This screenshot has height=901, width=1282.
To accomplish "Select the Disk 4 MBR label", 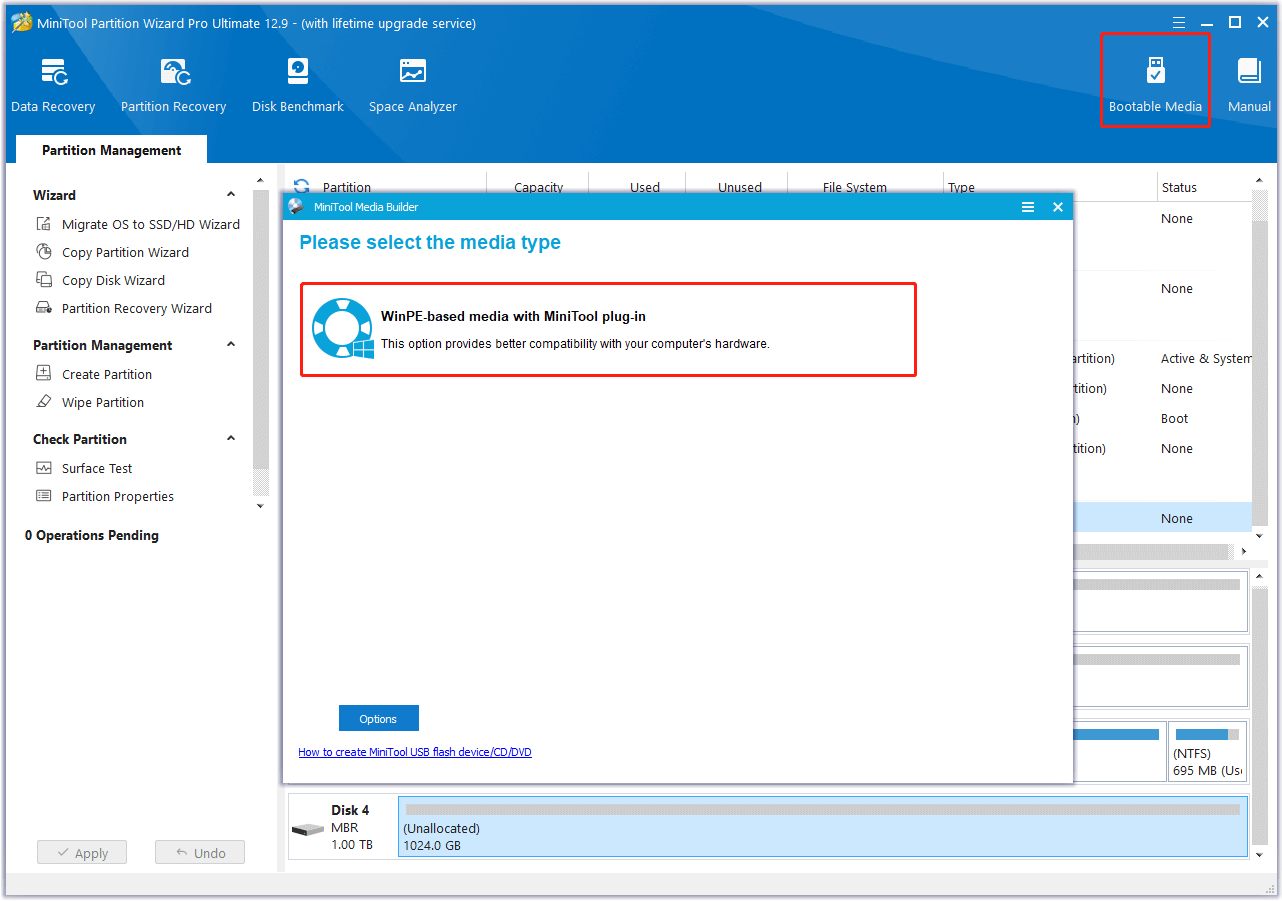I will [345, 828].
